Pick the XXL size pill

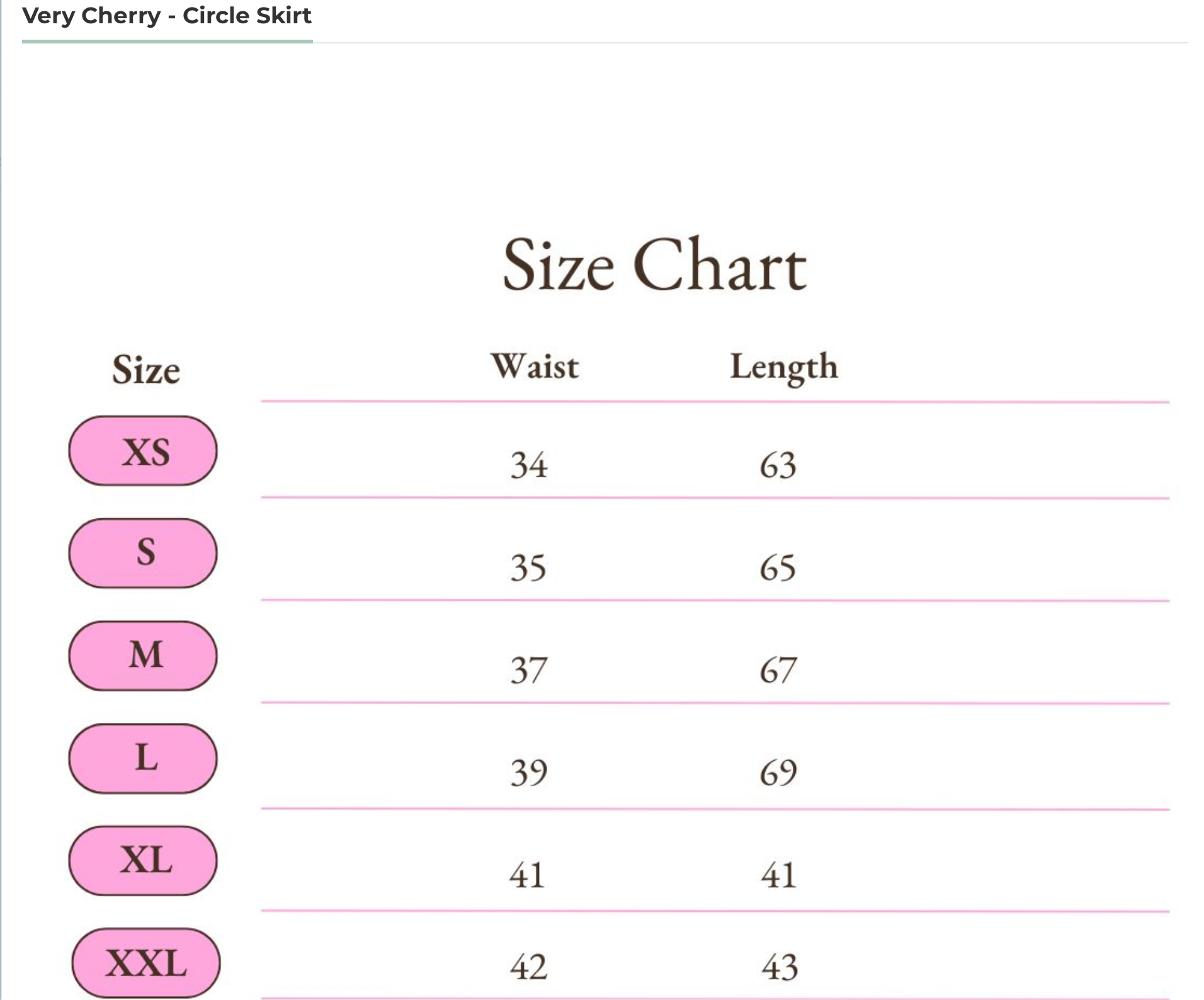click(x=146, y=963)
